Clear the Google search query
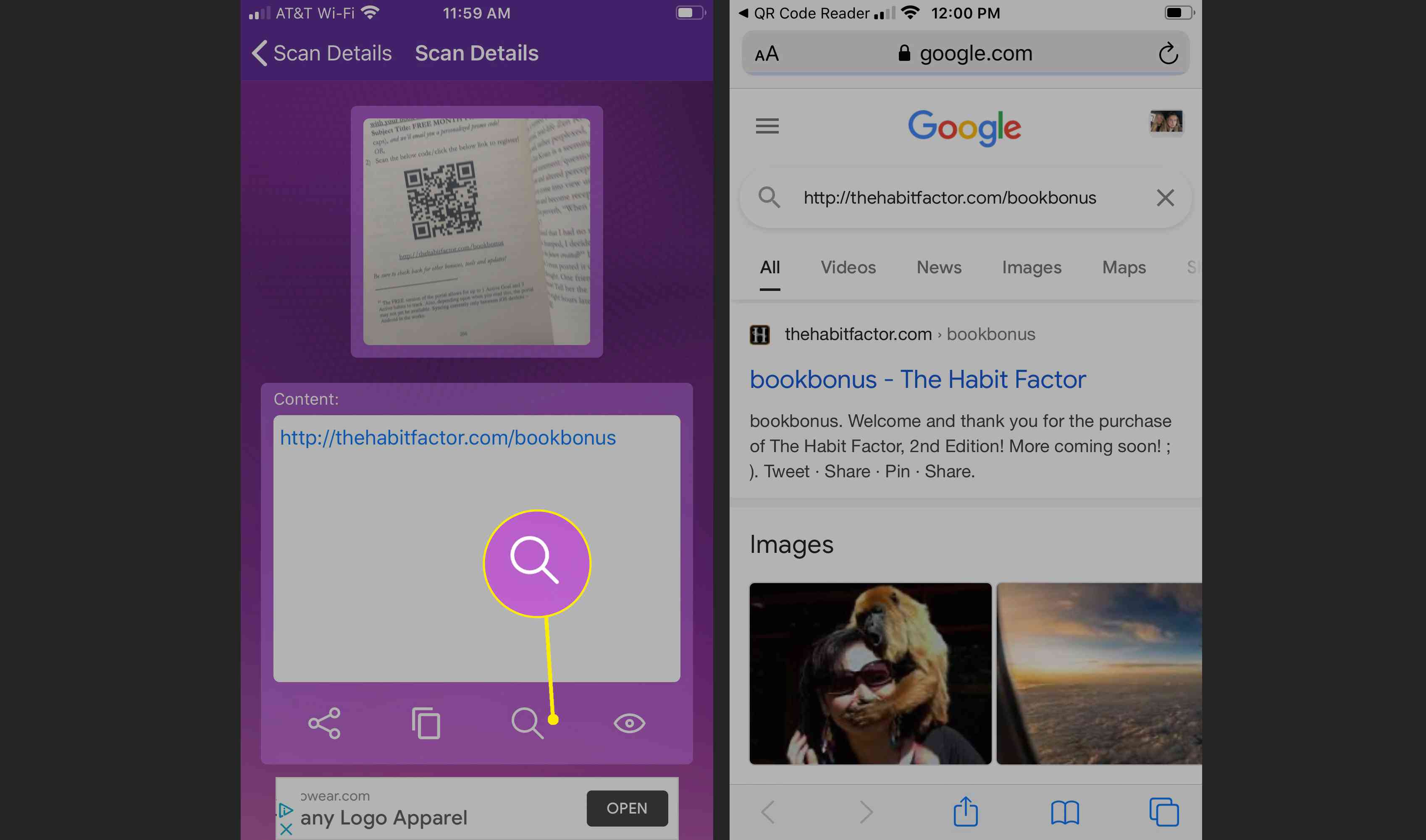This screenshot has height=840, width=1426. [x=1165, y=198]
